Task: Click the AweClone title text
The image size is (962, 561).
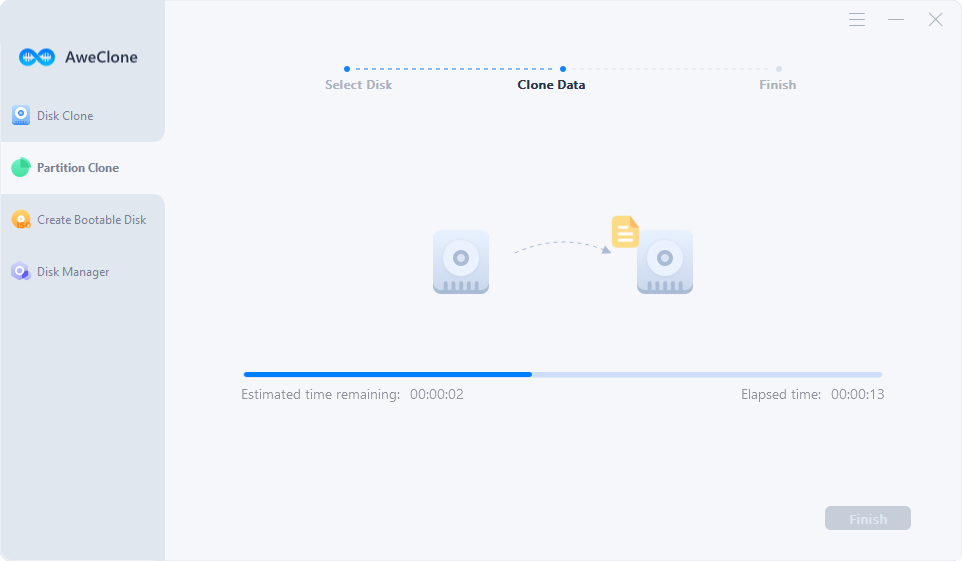Action: [101, 57]
